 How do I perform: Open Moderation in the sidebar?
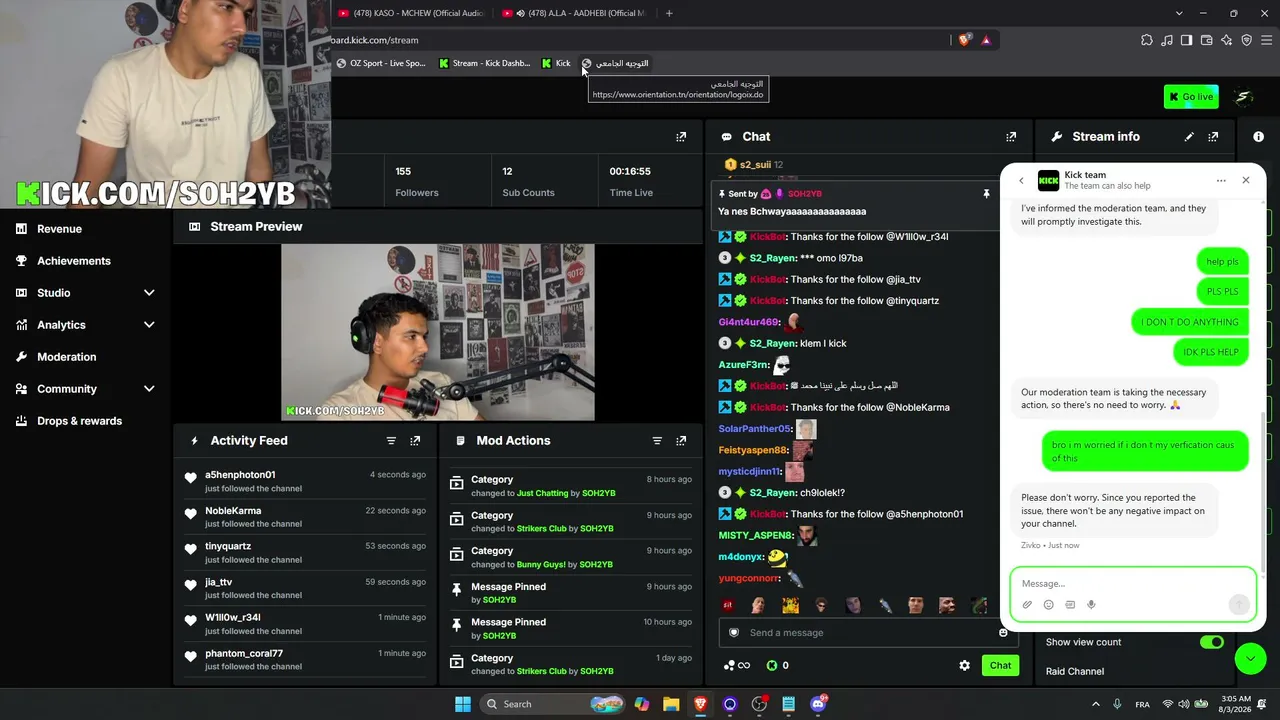pos(66,357)
